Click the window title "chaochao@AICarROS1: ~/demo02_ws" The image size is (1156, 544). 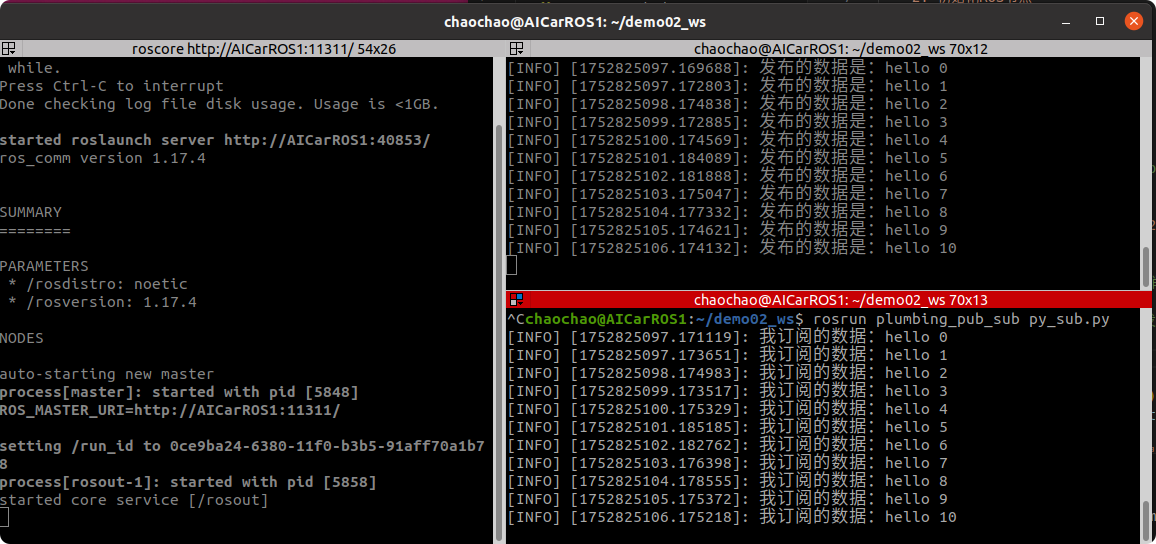[x=575, y=21]
